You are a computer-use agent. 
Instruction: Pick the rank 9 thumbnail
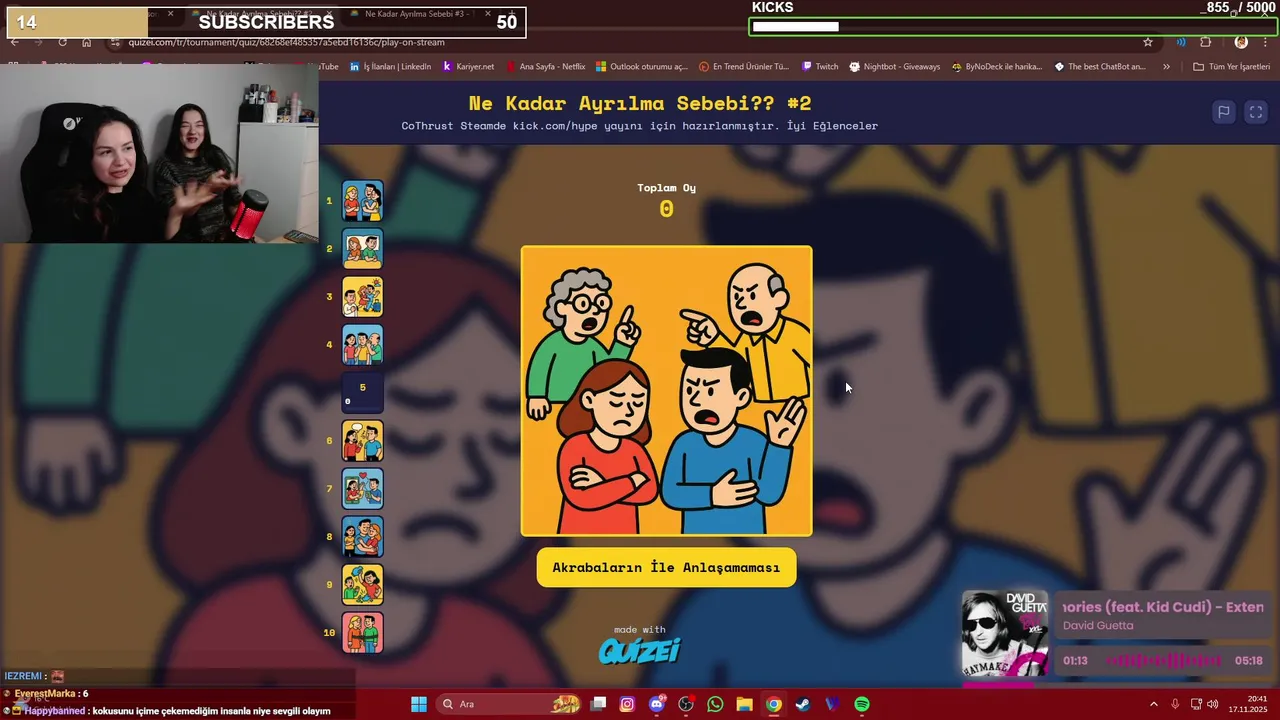pyautogui.click(x=363, y=585)
